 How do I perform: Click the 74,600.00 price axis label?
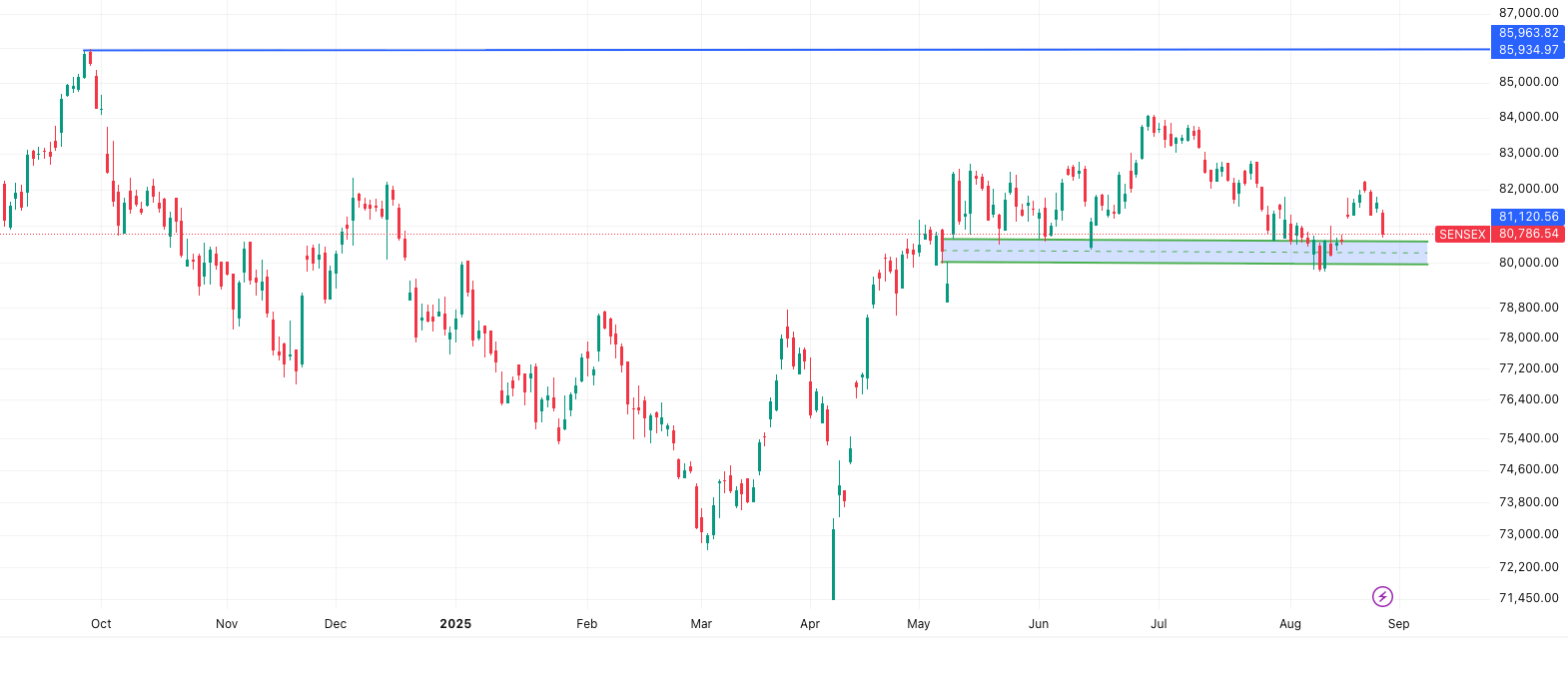(x=1528, y=469)
